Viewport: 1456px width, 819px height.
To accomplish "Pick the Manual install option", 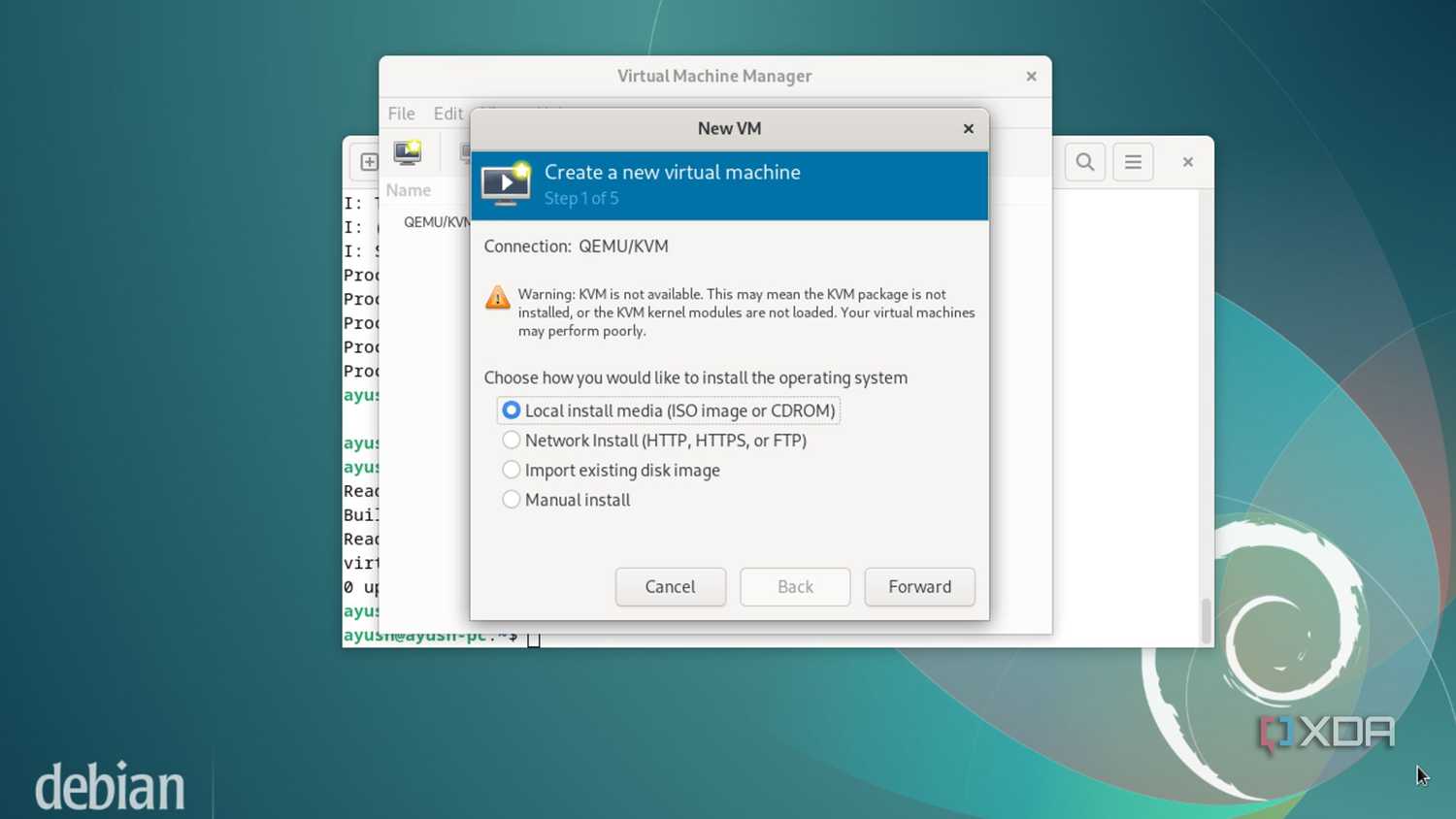I will (x=566, y=500).
